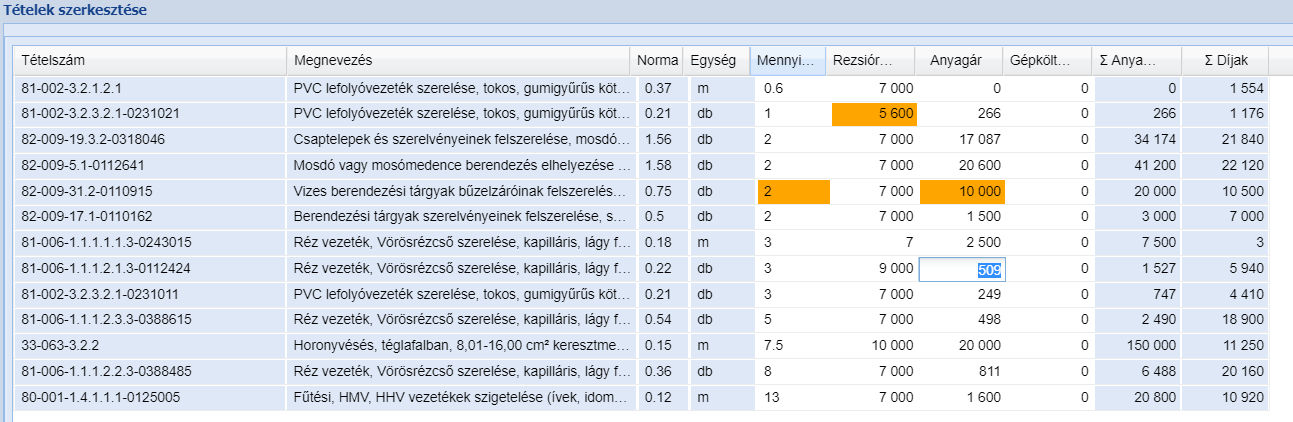
Task: Select Horonyvésés, téglafalban item row
Action: coord(641,347)
